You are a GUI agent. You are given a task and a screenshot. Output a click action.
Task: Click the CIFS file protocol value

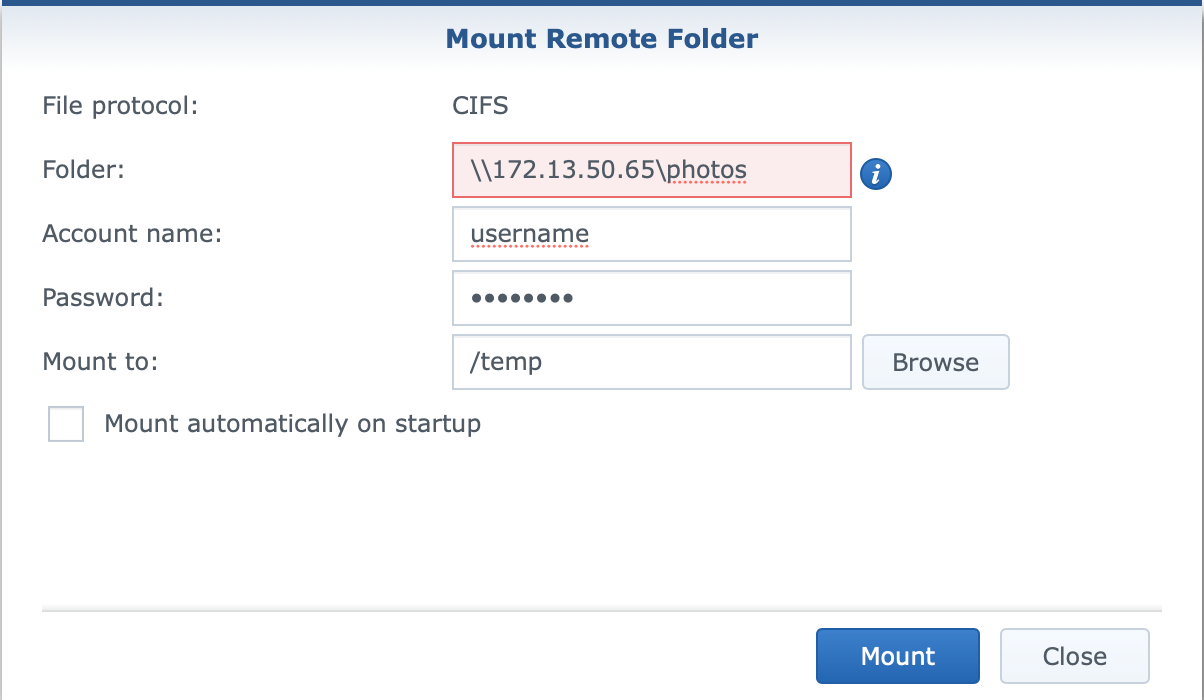481,105
